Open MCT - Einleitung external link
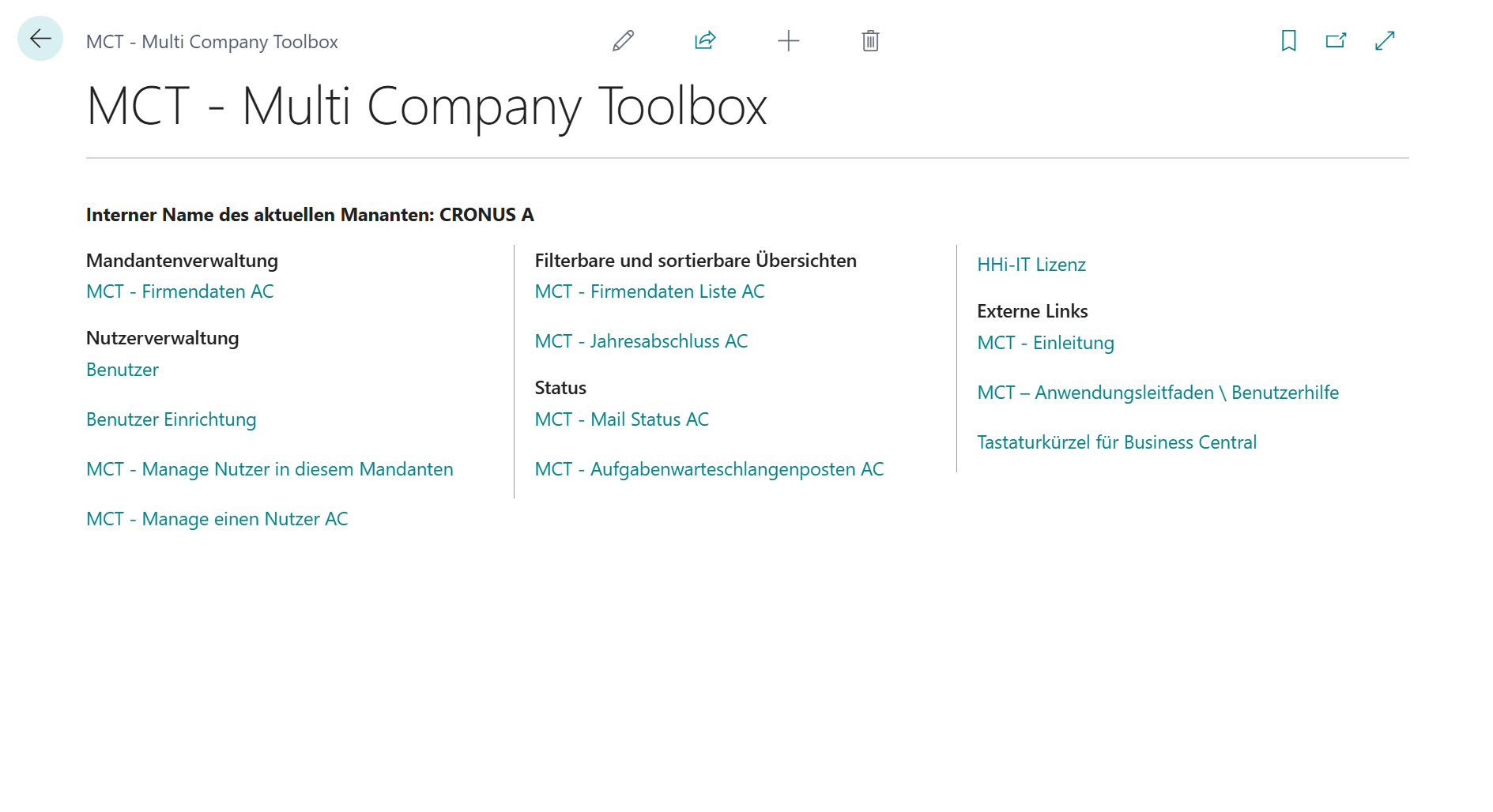 [1046, 343]
